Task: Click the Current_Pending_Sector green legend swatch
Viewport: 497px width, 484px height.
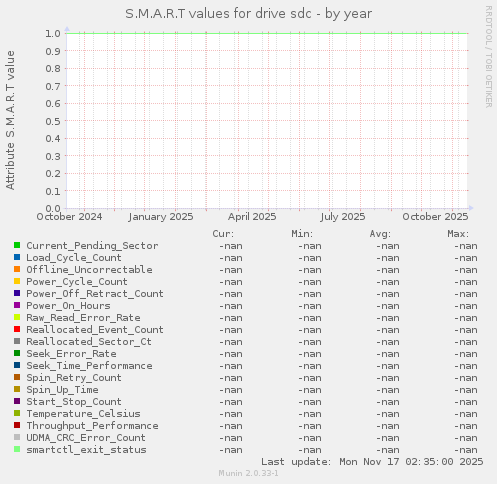Action: point(17,245)
